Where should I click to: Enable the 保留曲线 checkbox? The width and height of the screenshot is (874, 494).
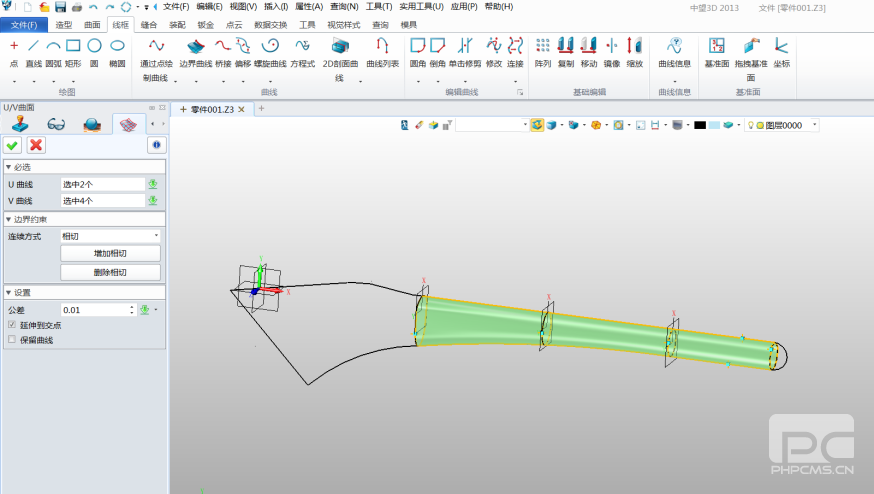point(12,340)
